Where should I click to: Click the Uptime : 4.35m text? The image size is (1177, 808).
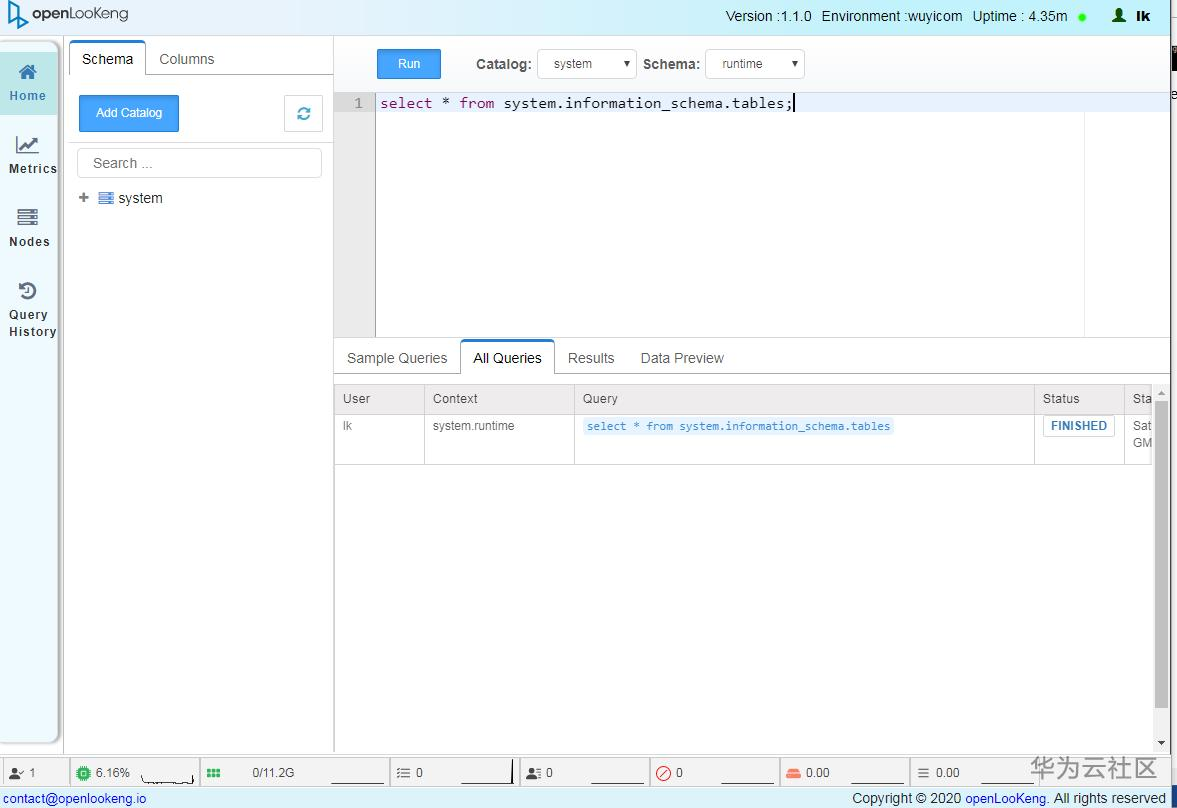coord(1019,17)
